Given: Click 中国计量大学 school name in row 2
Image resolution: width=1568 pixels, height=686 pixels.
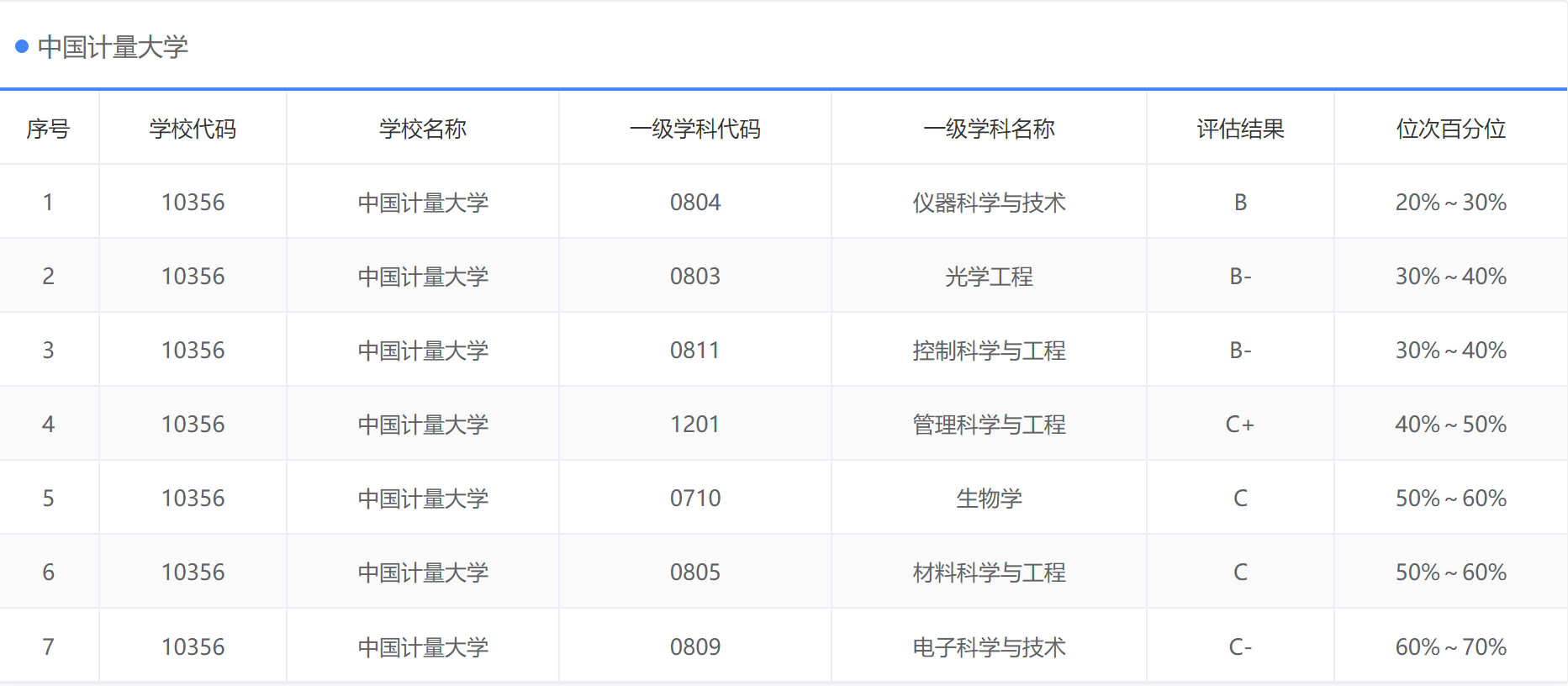Looking at the screenshot, I should coord(423,277).
